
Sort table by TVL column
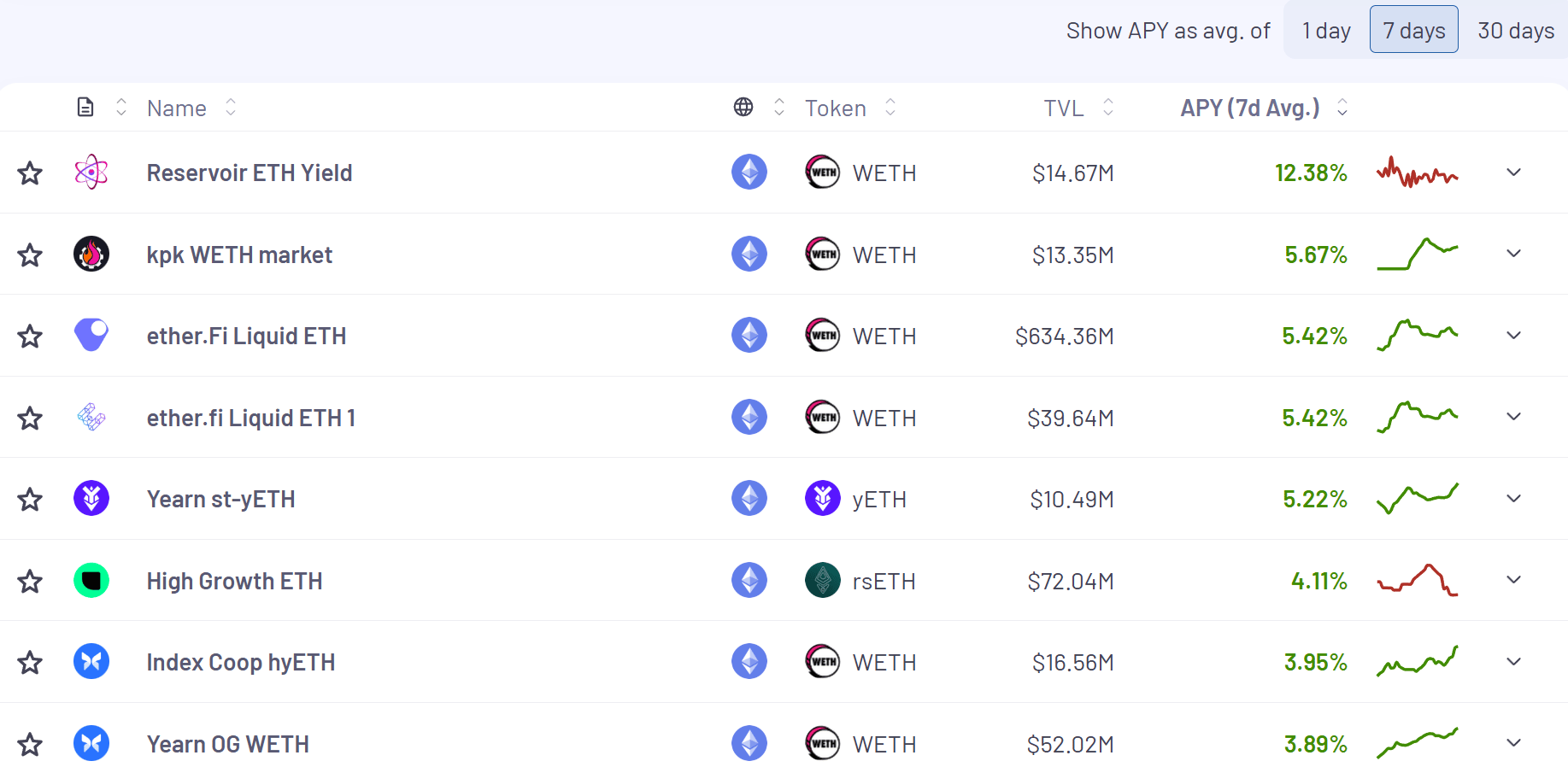pyautogui.click(x=1064, y=108)
